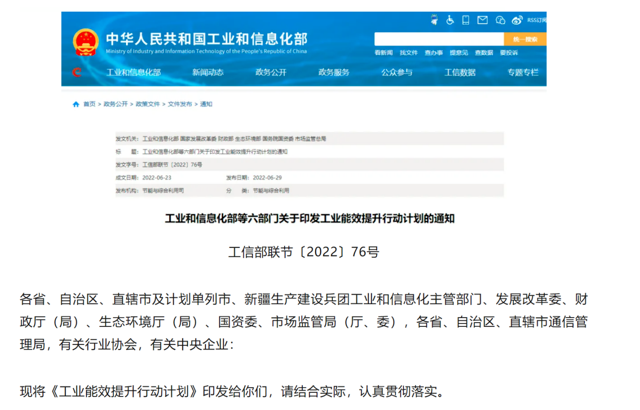
Task: Open the 工信数据 navigation menu
Action: 460,73
